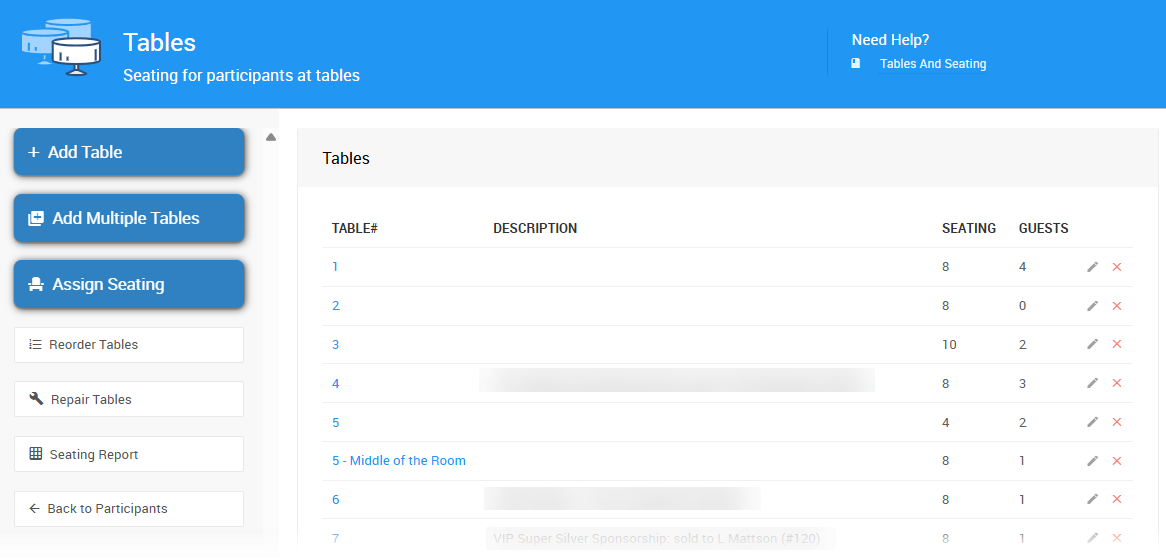
Task: Delete table 5 with red X
Action: (x=1116, y=421)
